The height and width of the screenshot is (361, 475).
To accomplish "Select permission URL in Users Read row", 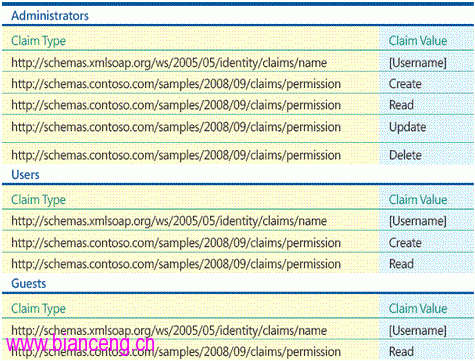I will [176, 264].
